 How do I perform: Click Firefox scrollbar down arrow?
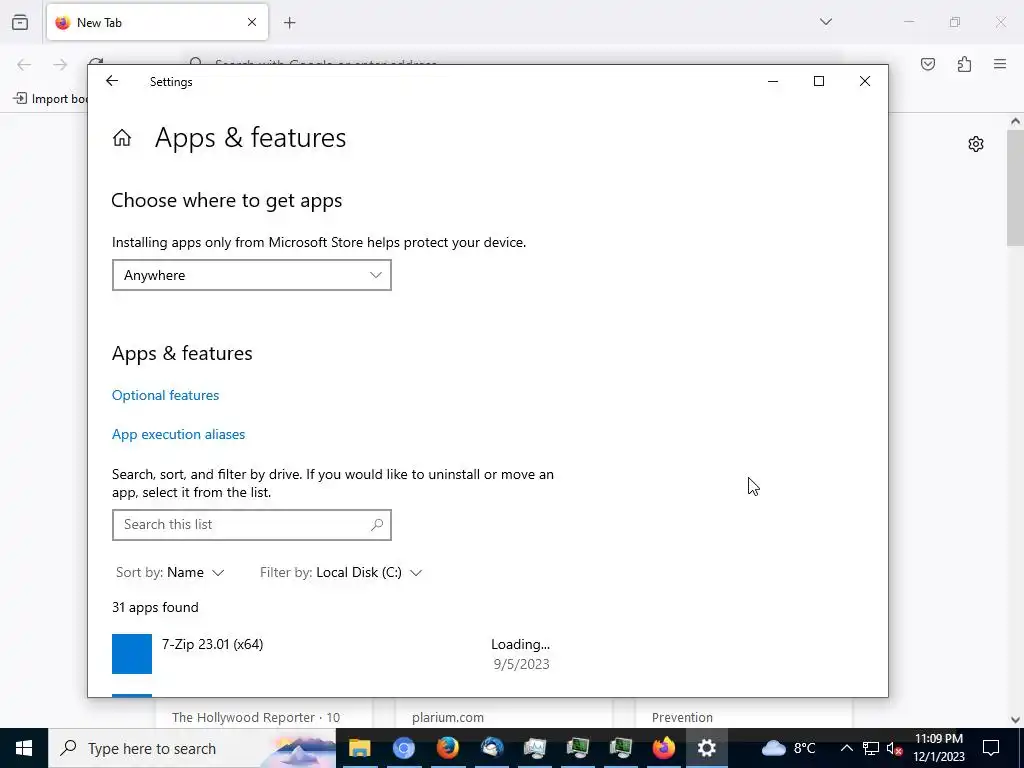coord(1015,720)
